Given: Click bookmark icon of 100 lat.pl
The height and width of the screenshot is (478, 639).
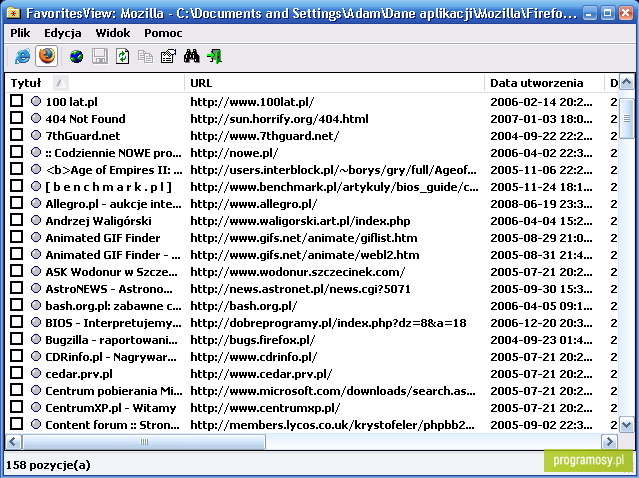Looking at the screenshot, I should tap(36, 101).
